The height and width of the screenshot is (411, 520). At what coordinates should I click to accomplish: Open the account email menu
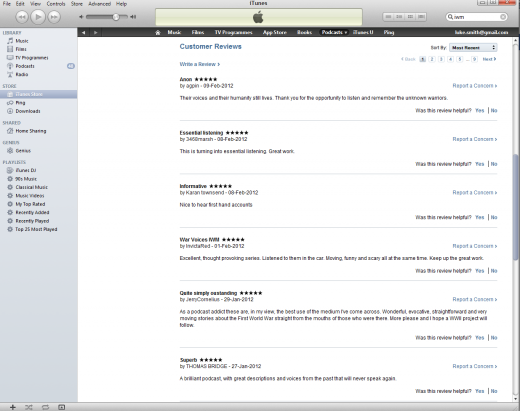pos(481,32)
